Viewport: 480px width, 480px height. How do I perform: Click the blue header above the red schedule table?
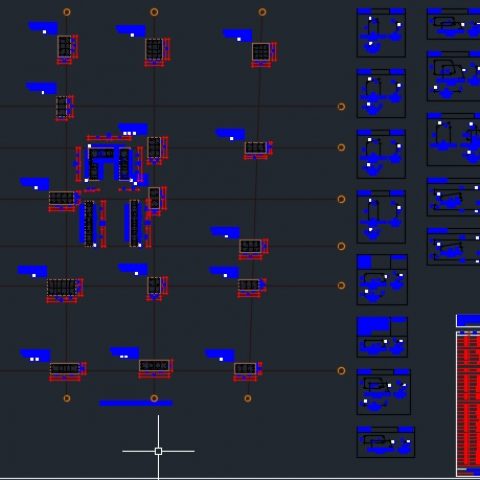(468, 321)
